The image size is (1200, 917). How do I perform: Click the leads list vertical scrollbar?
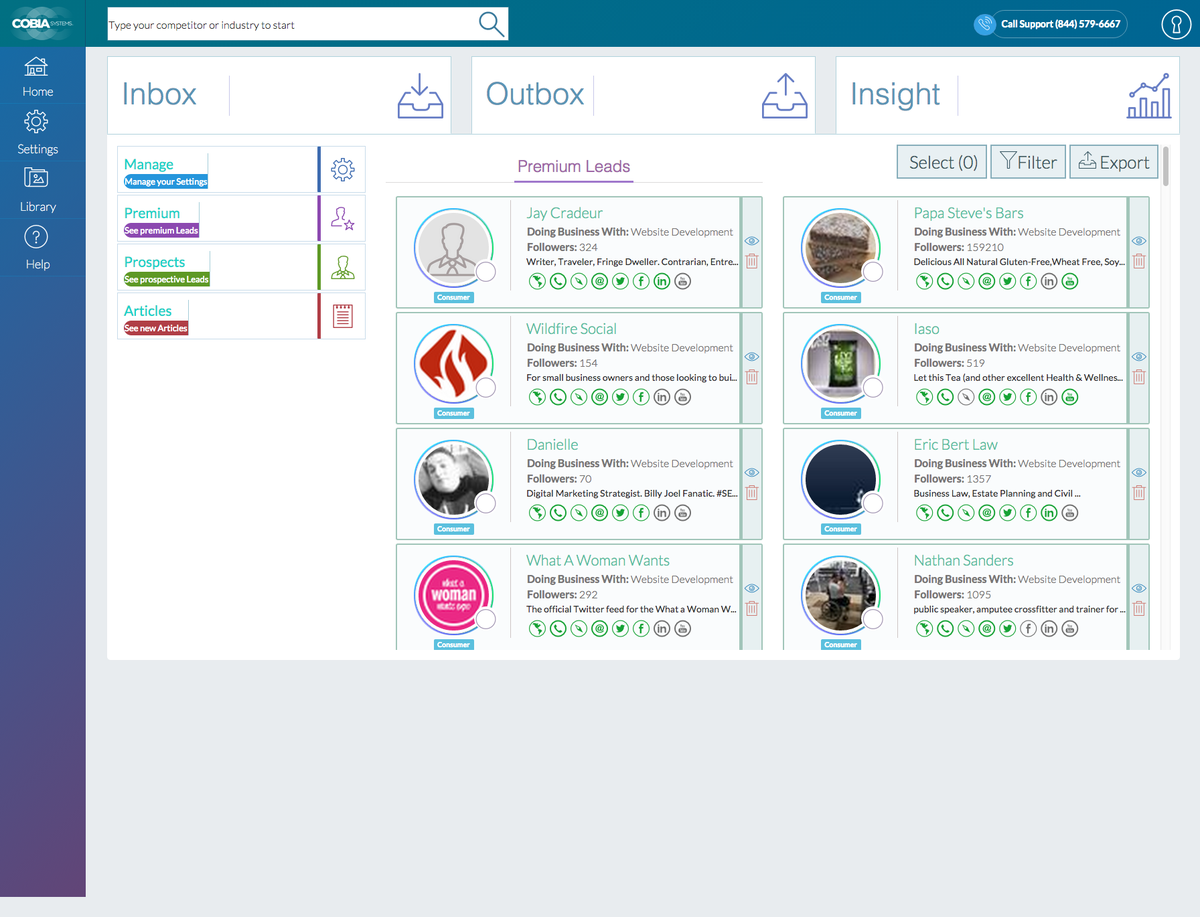tap(1166, 166)
